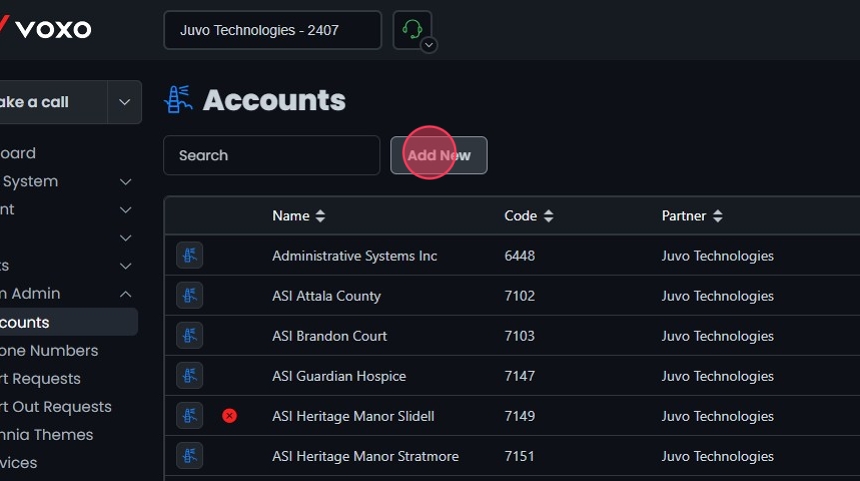The width and height of the screenshot is (860, 481).
Task: Expand the System section chevron in sidebar
Action: [x=126, y=182]
